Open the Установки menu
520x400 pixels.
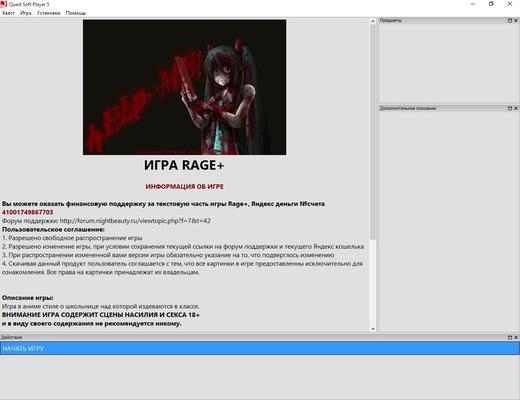48,13
